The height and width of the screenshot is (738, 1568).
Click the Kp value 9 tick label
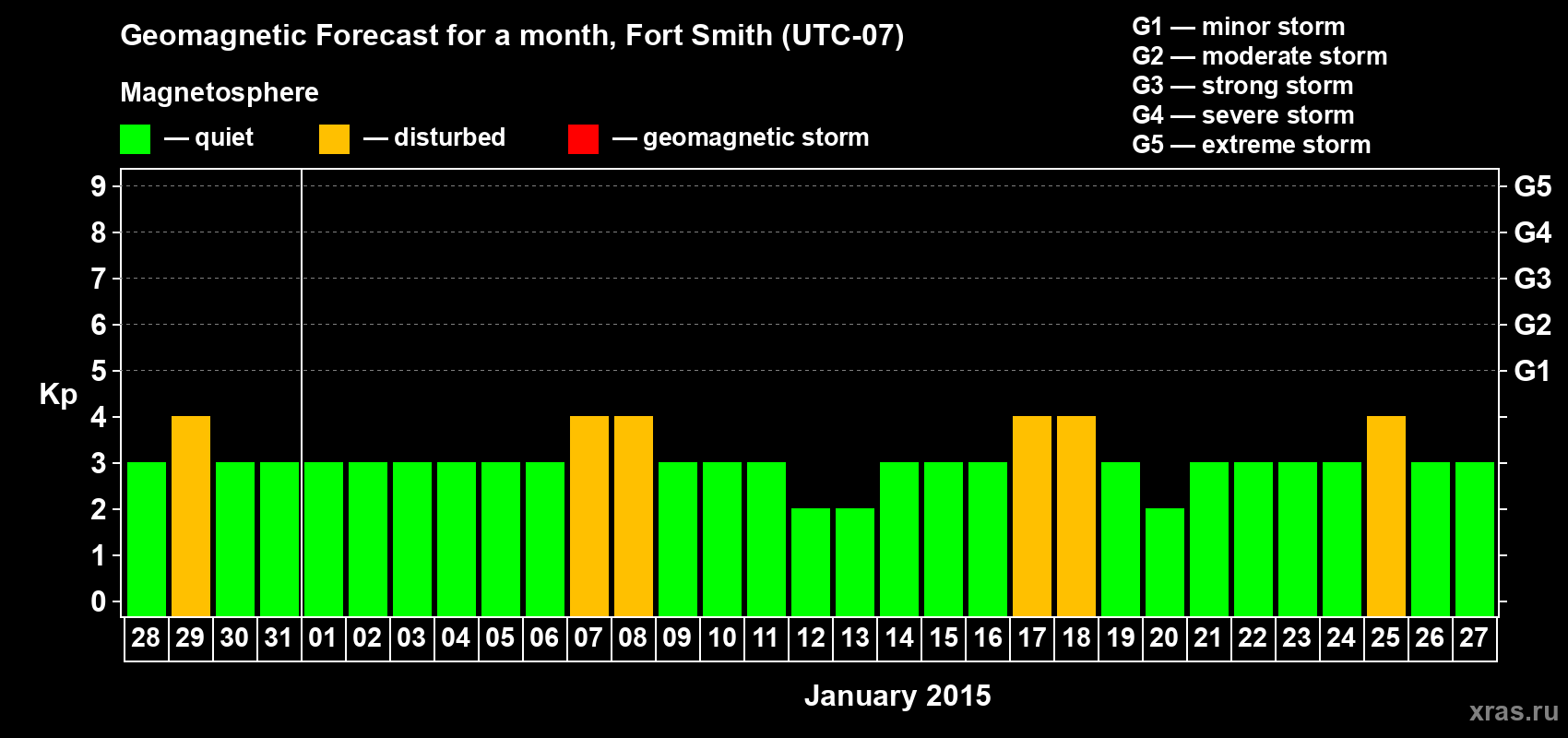pyautogui.click(x=98, y=186)
